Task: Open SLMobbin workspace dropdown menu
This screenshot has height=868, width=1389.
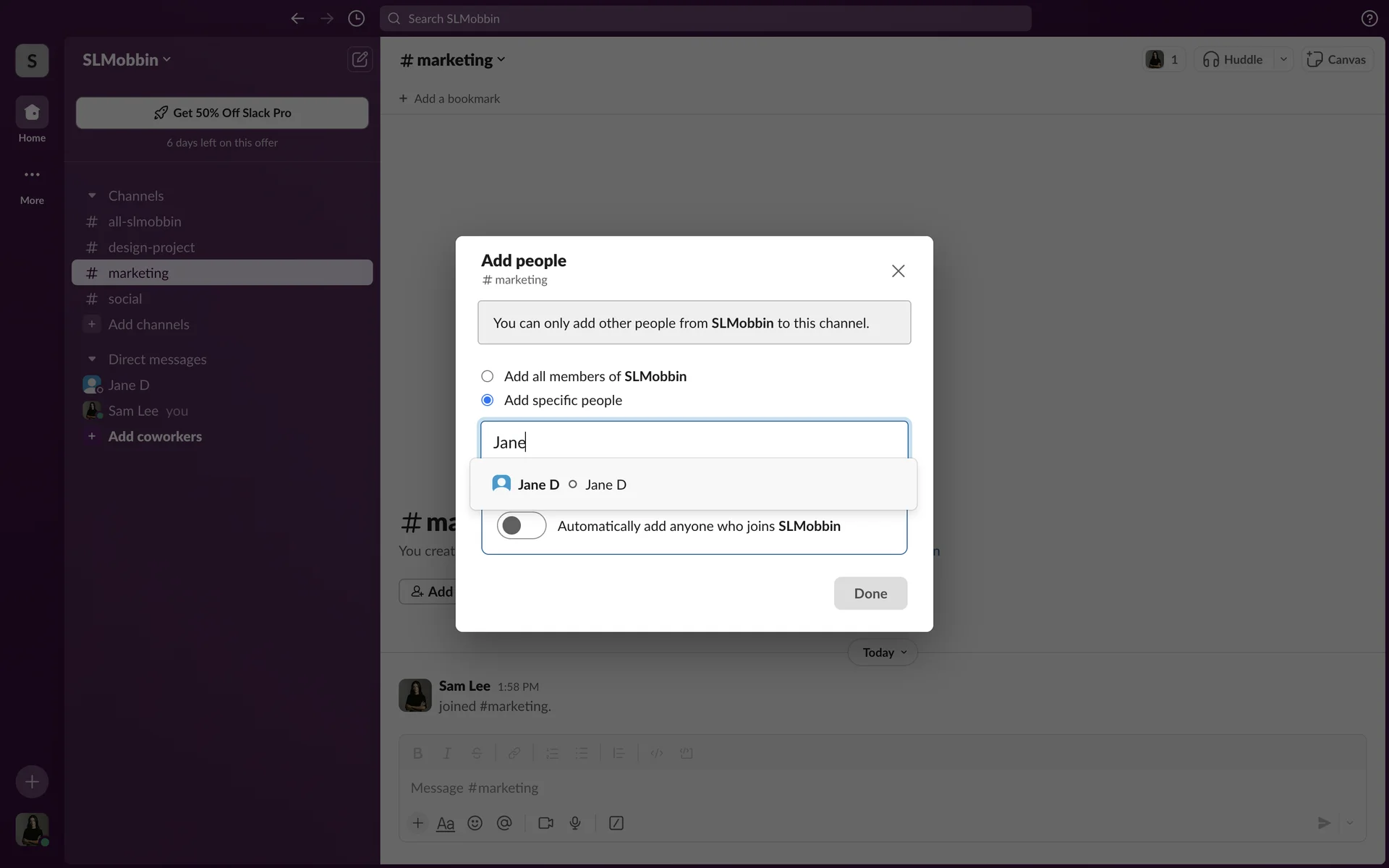Action: click(x=127, y=60)
